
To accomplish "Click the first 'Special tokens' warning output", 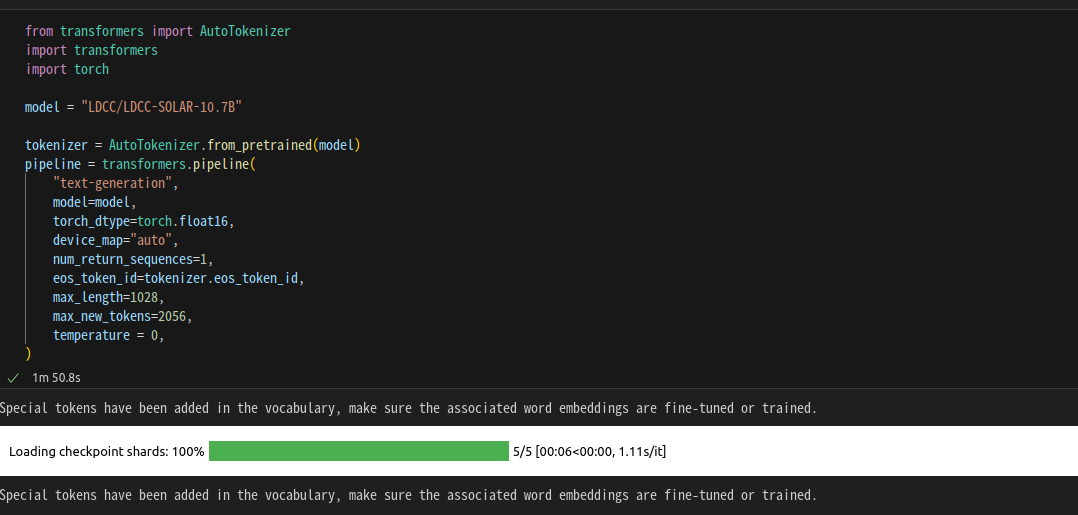I will [x=408, y=408].
